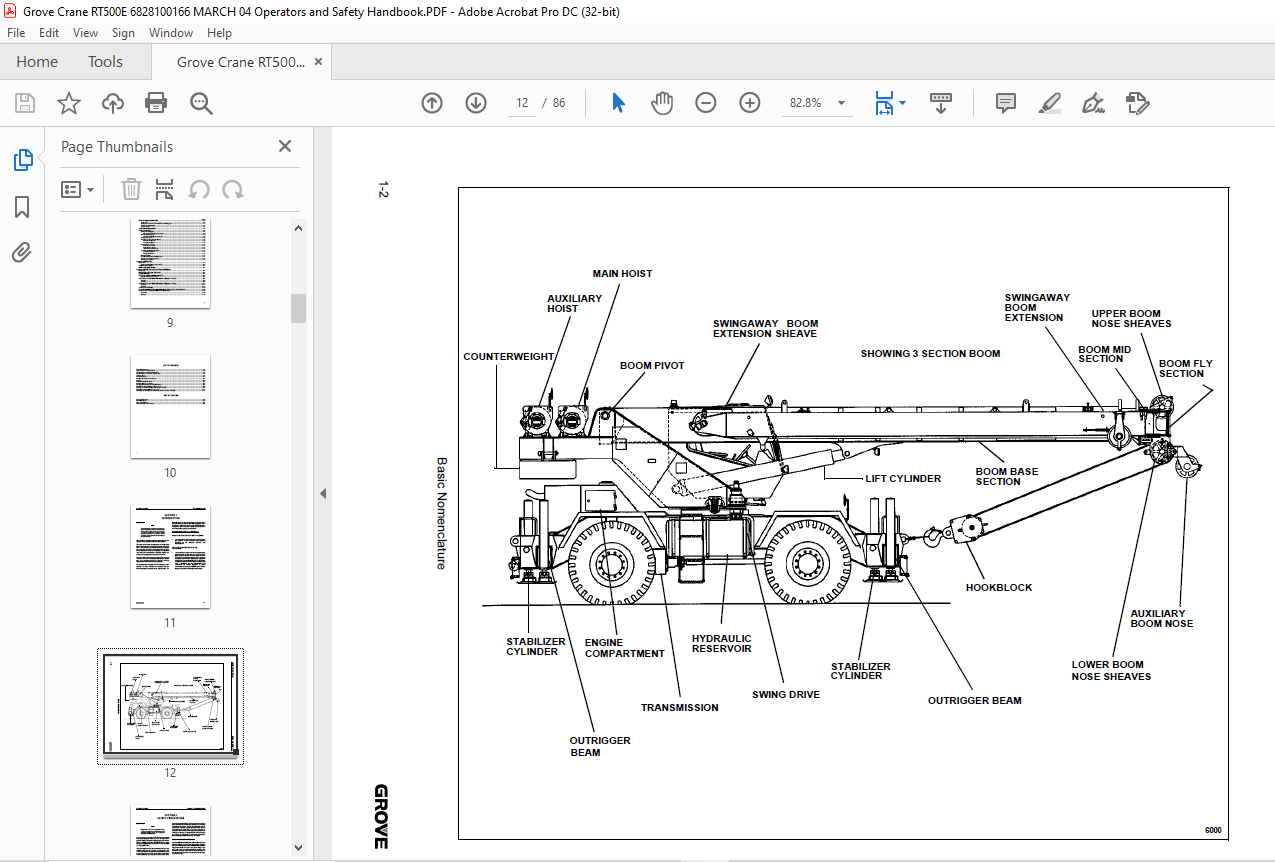Click the Send for review icon
The image size is (1275, 862).
point(1137,103)
